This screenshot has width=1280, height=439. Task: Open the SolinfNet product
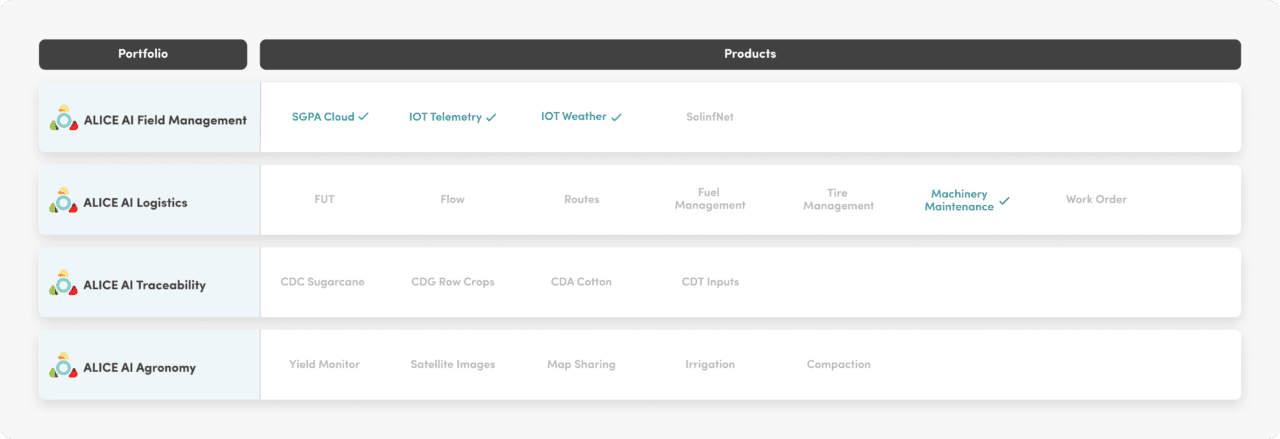[x=710, y=117]
